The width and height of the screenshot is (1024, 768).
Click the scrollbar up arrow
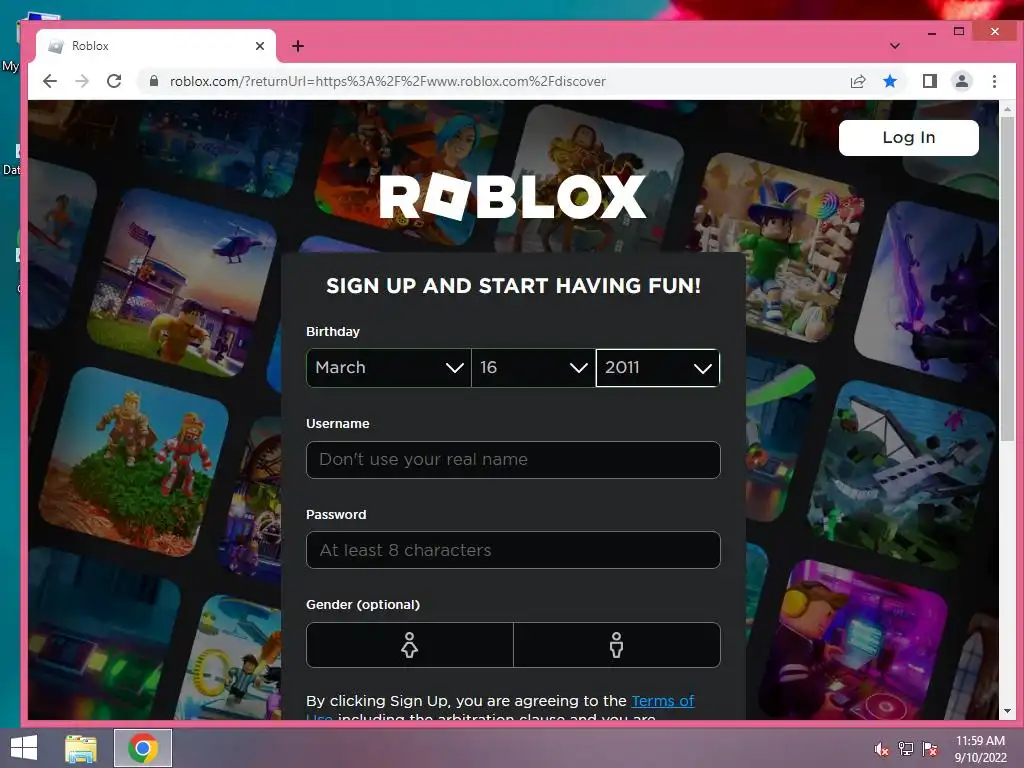click(x=1007, y=109)
